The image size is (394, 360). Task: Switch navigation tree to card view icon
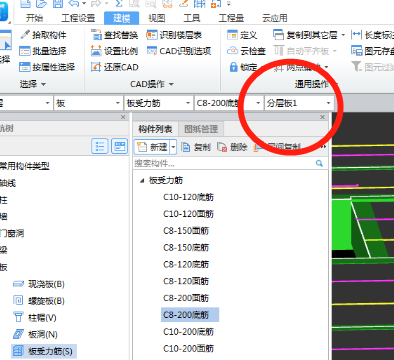(x=119, y=146)
